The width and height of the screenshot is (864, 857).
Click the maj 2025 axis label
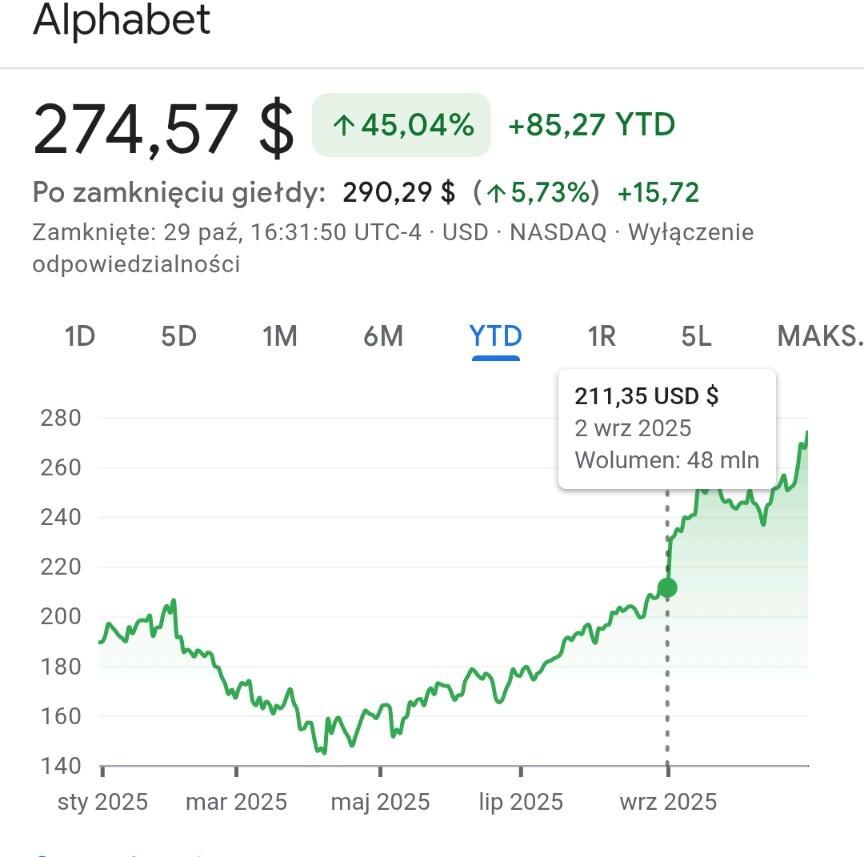pyautogui.click(x=380, y=802)
